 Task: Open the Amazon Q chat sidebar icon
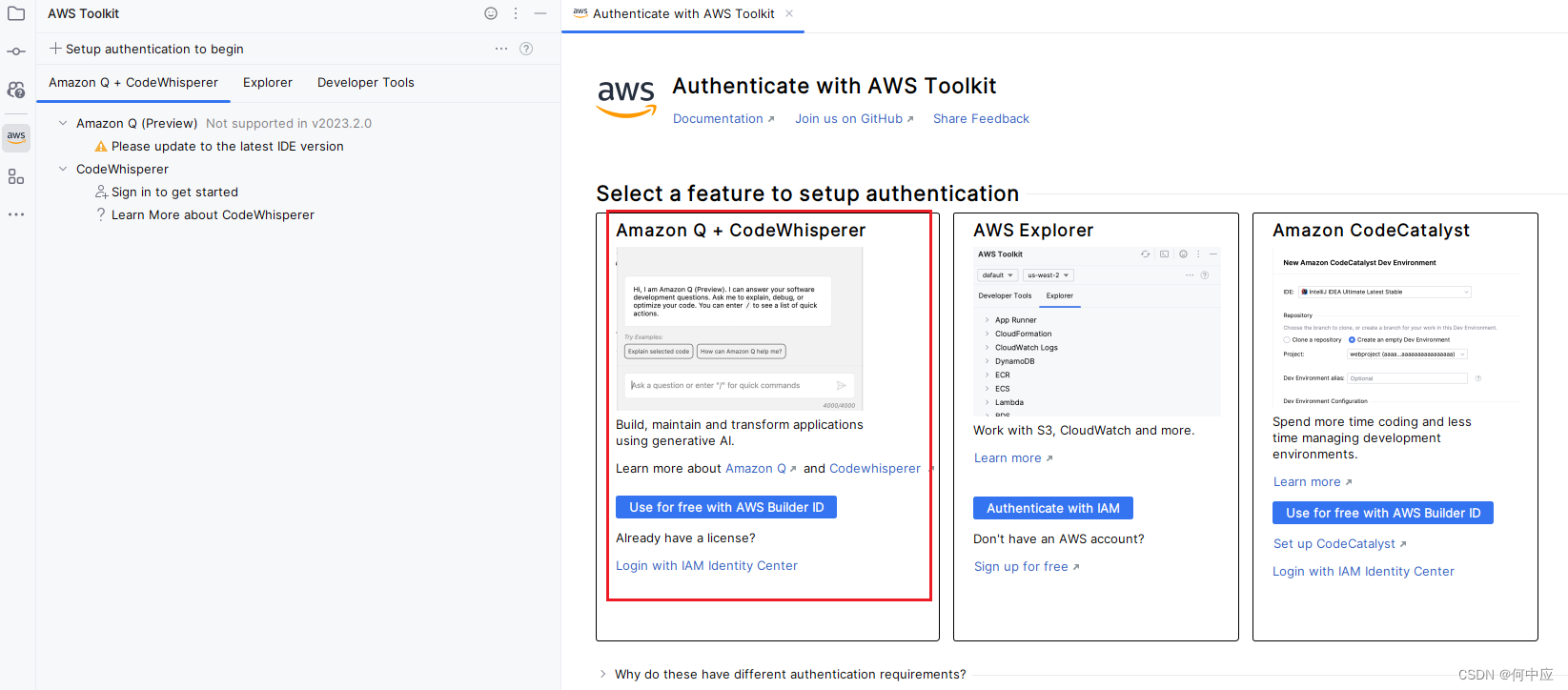pyautogui.click(x=16, y=90)
